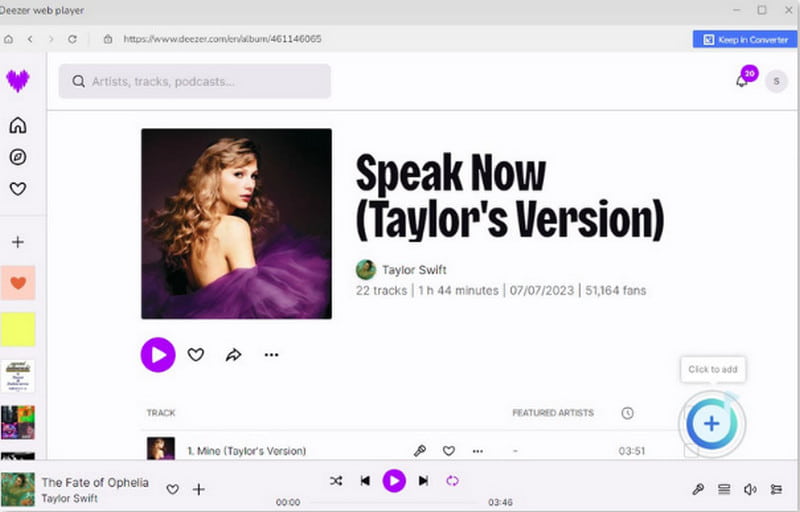Reload the page with refresh icon
Image resolution: width=800 pixels, height=512 pixels.
72,39
